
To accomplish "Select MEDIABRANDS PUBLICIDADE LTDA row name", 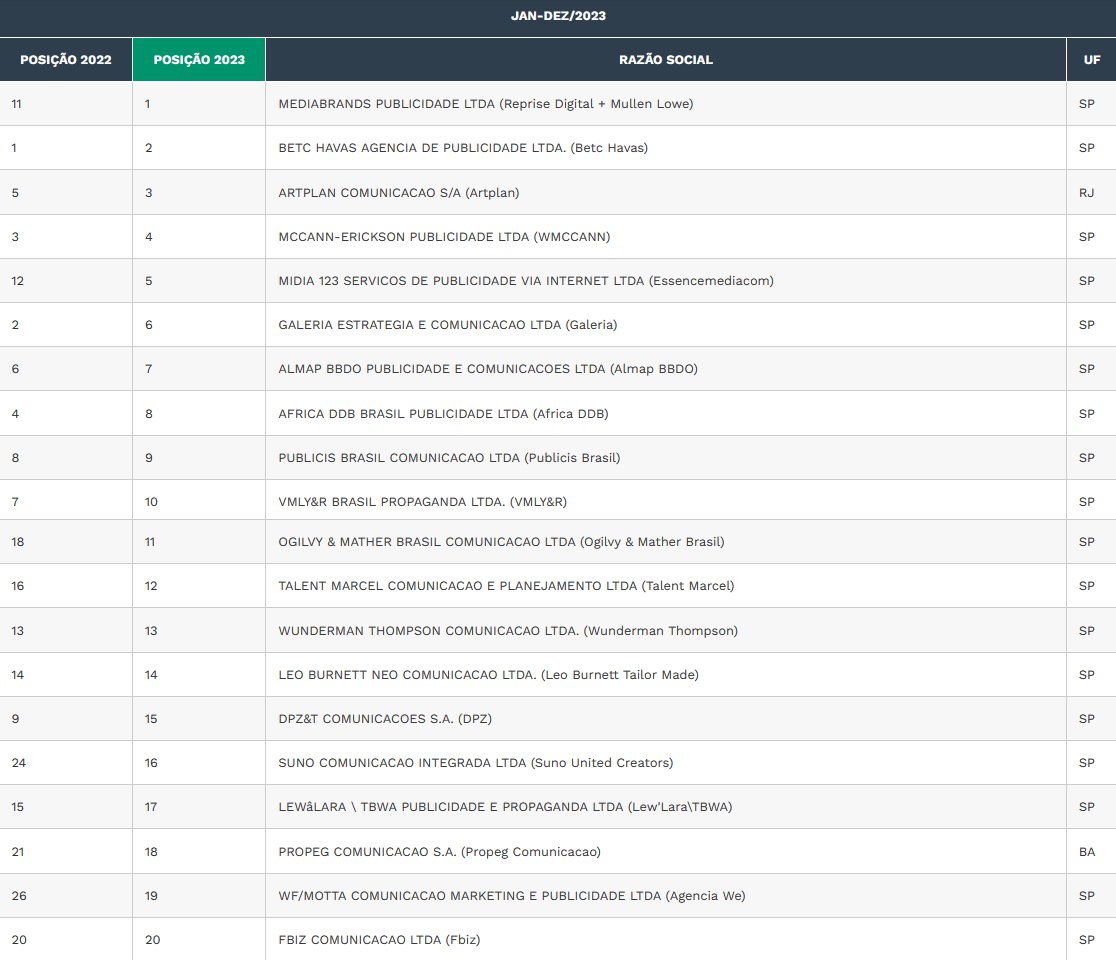I will (485, 104).
